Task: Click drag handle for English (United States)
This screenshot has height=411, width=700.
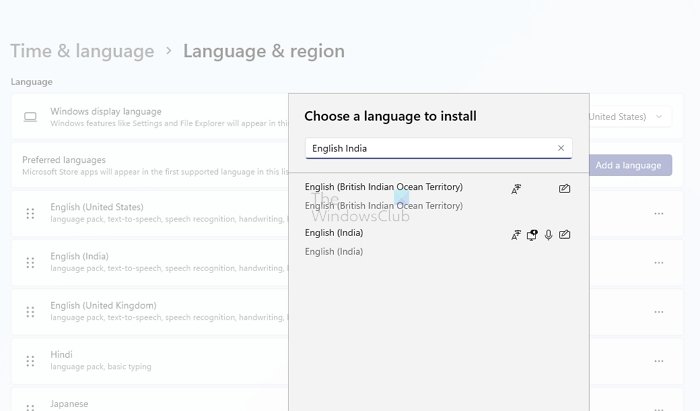Action: pos(30,213)
